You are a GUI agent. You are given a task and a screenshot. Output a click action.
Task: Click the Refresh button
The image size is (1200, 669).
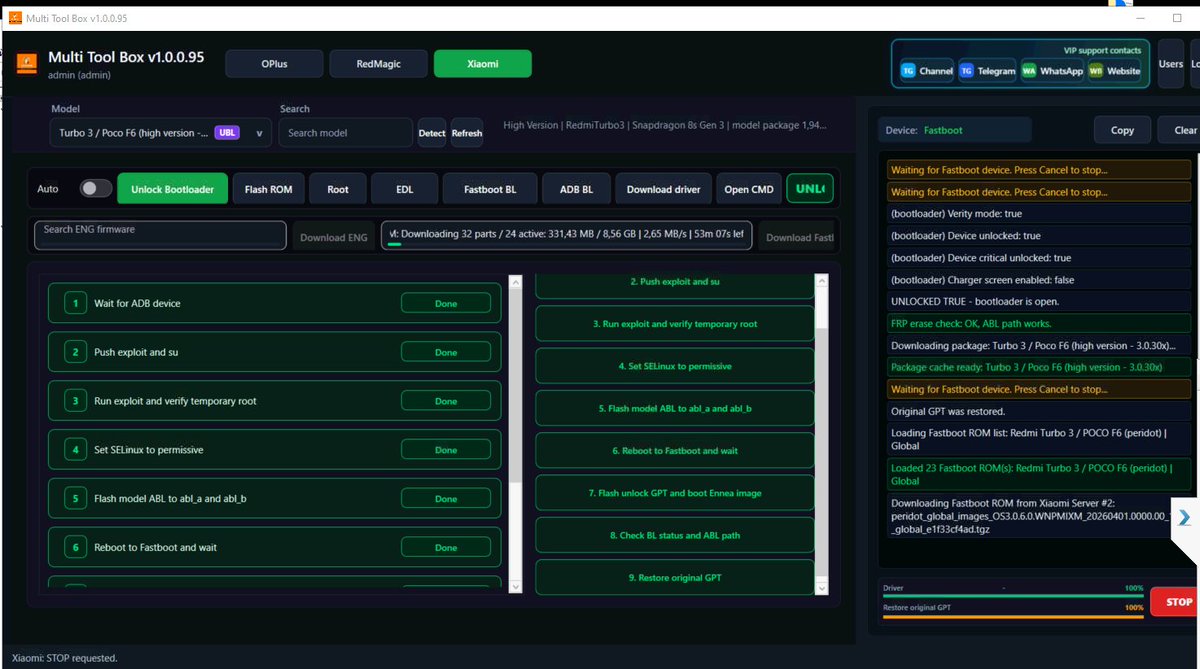click(467, 133)
